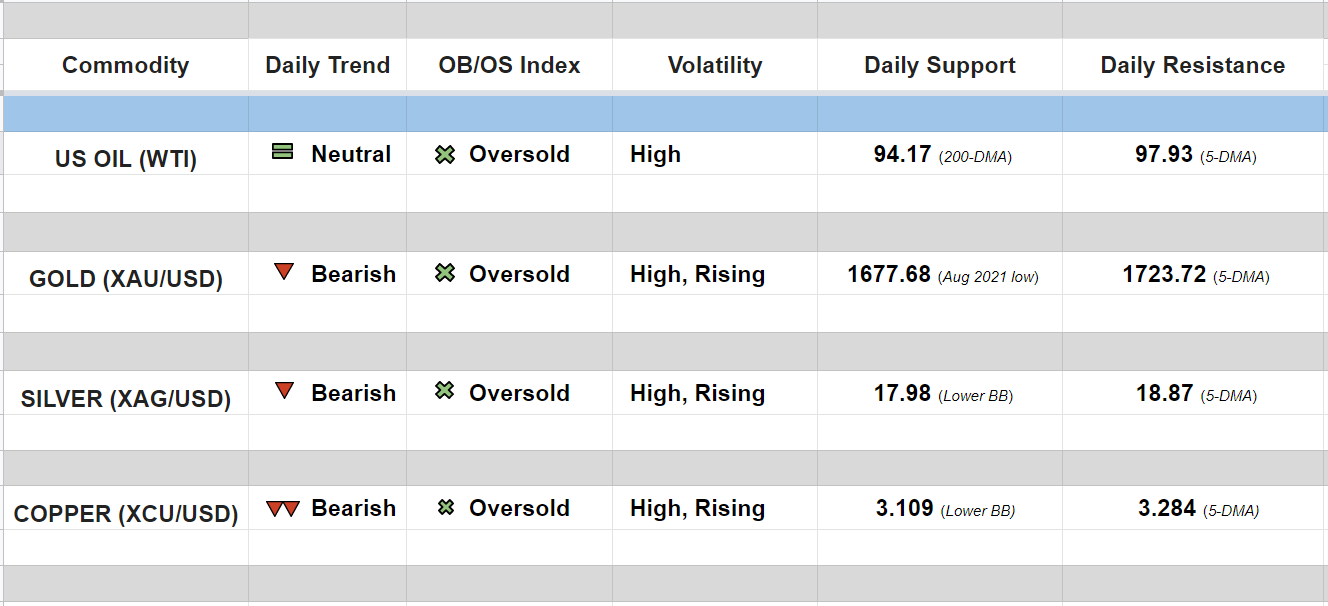Screen dimensions: 1328x606
Task: Click the green oversold cross icon for Copper
Action: [446, 508]
